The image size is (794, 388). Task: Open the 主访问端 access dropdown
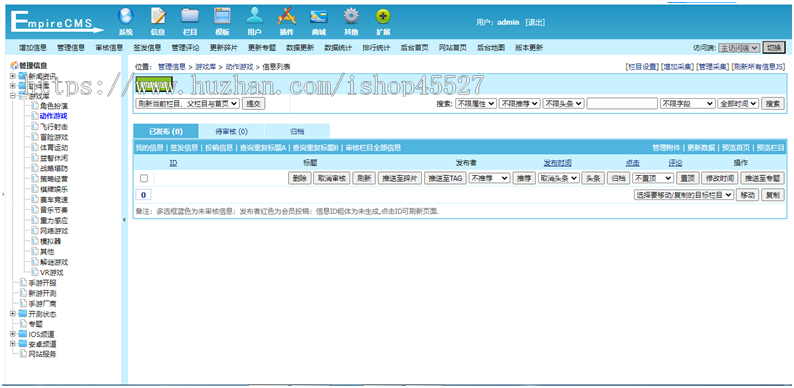click(x=739, y=48)
